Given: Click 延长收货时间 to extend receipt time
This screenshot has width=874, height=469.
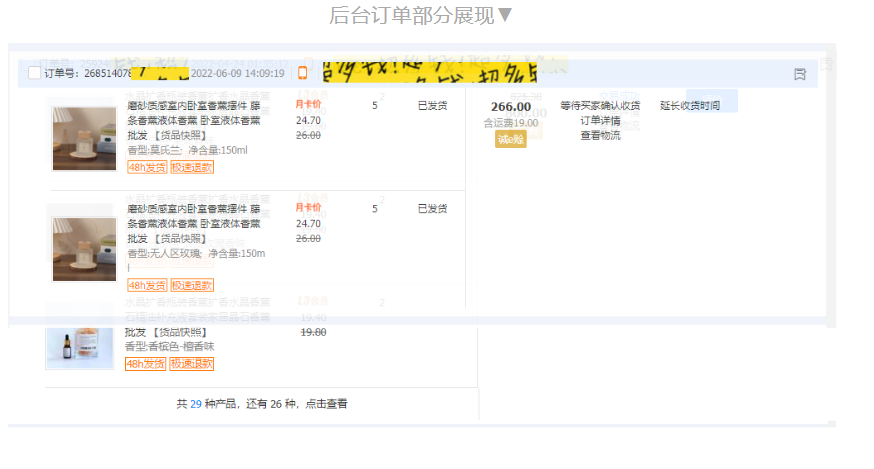Looking at the screenshot, I should pos(689,106).
